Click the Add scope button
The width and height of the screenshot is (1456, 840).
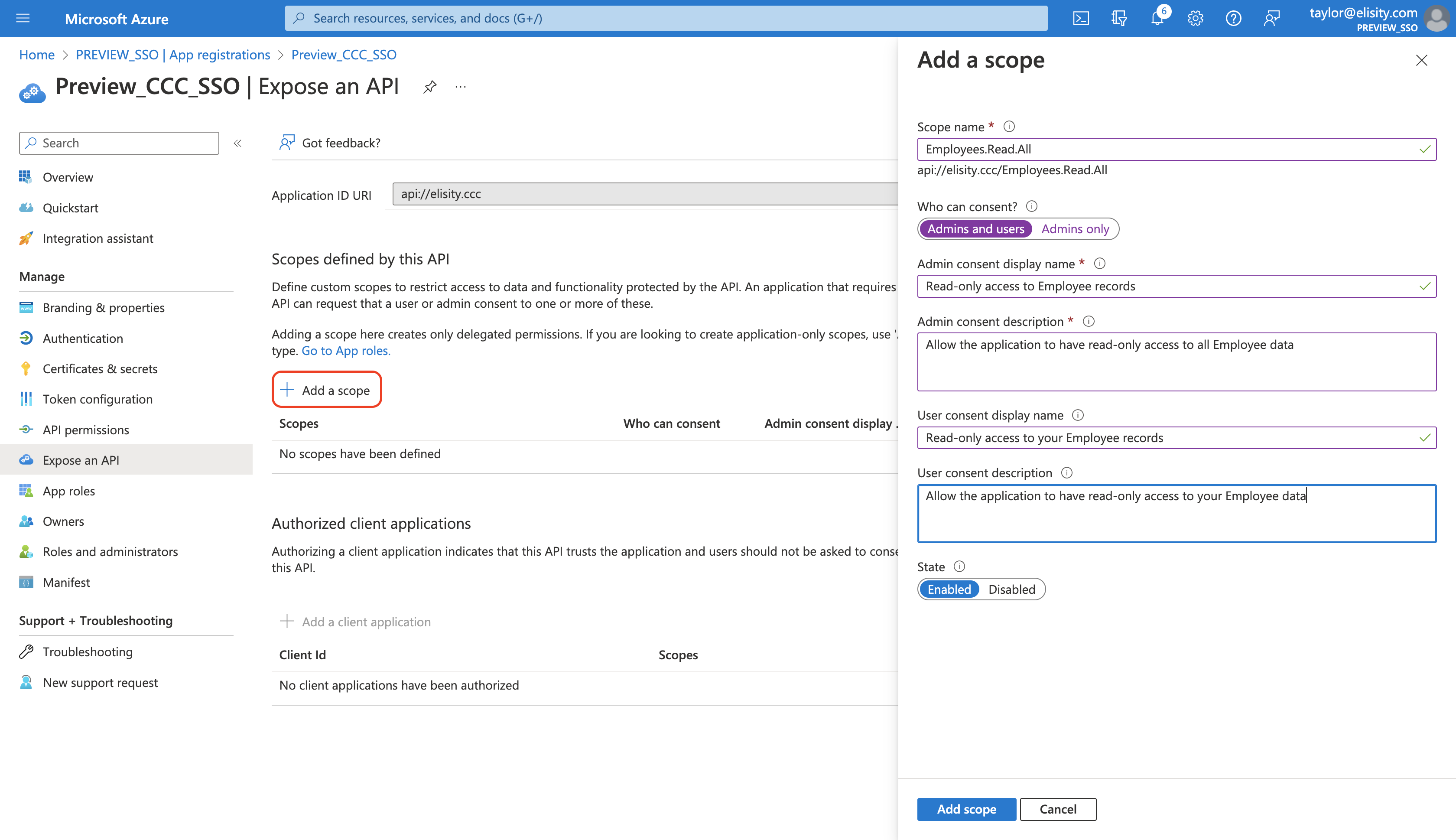click(x=966, y=809)
